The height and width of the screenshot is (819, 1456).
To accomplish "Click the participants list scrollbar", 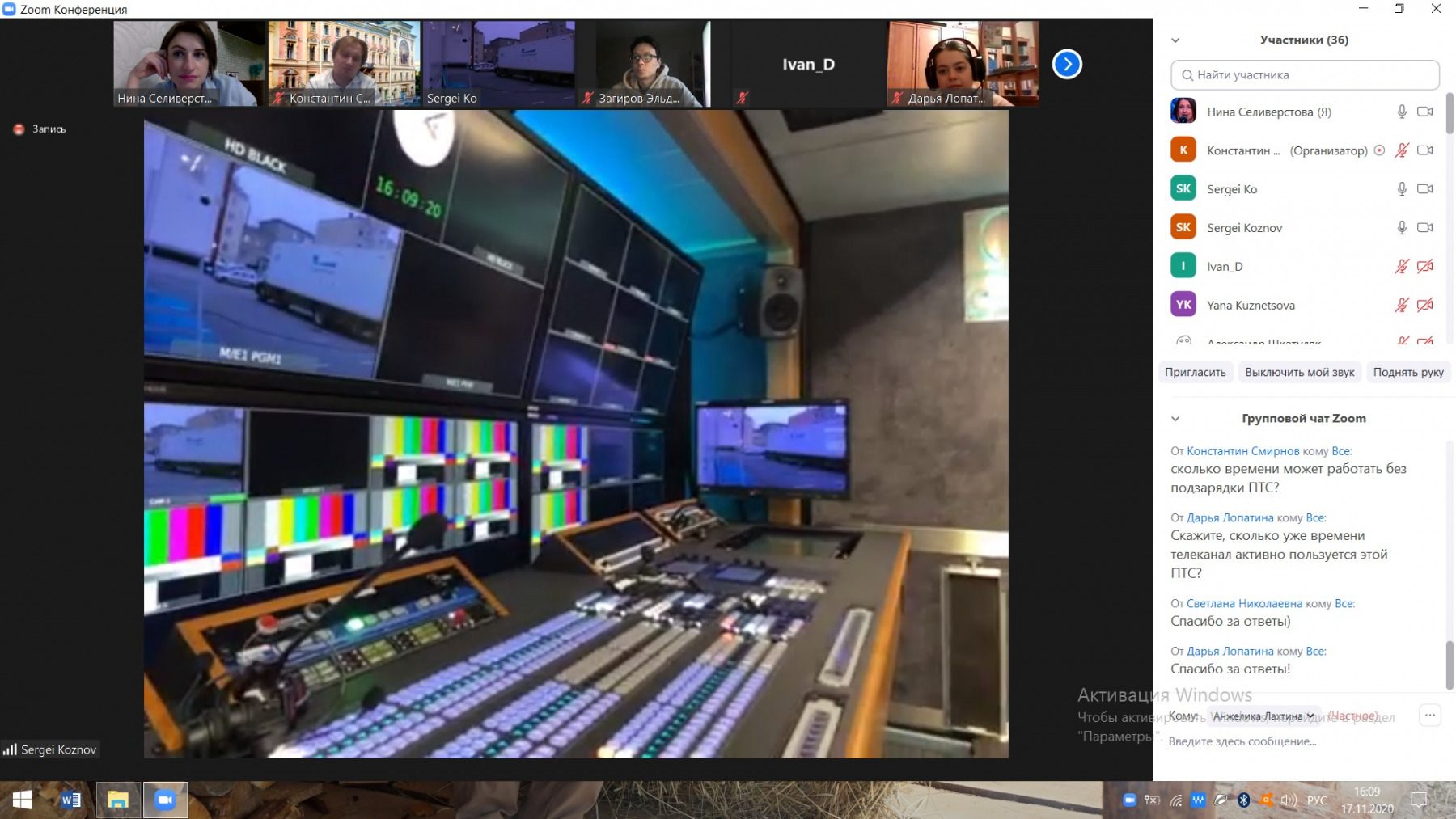I will point(1450,113).
